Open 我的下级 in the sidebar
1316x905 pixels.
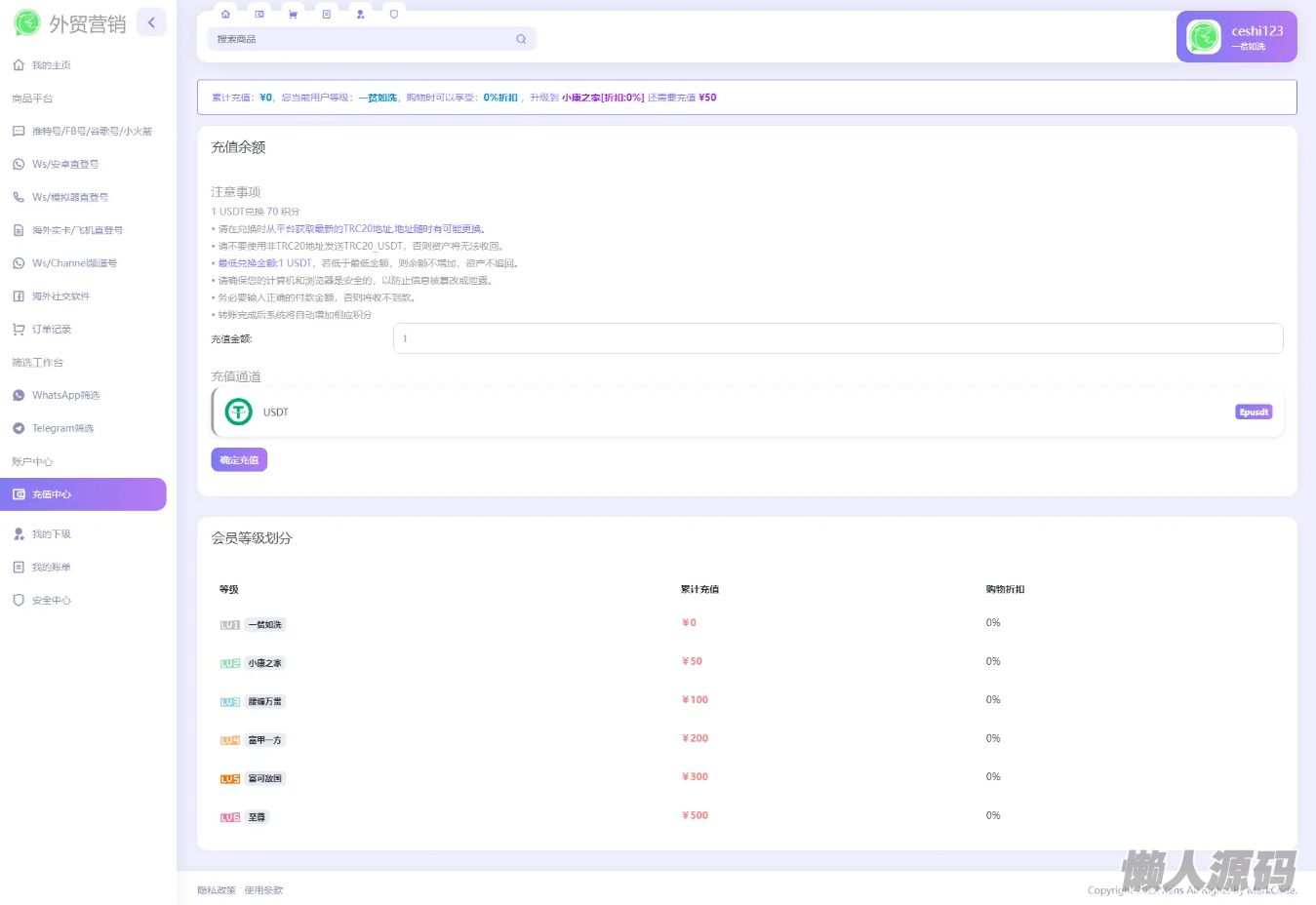click(51, 534)
